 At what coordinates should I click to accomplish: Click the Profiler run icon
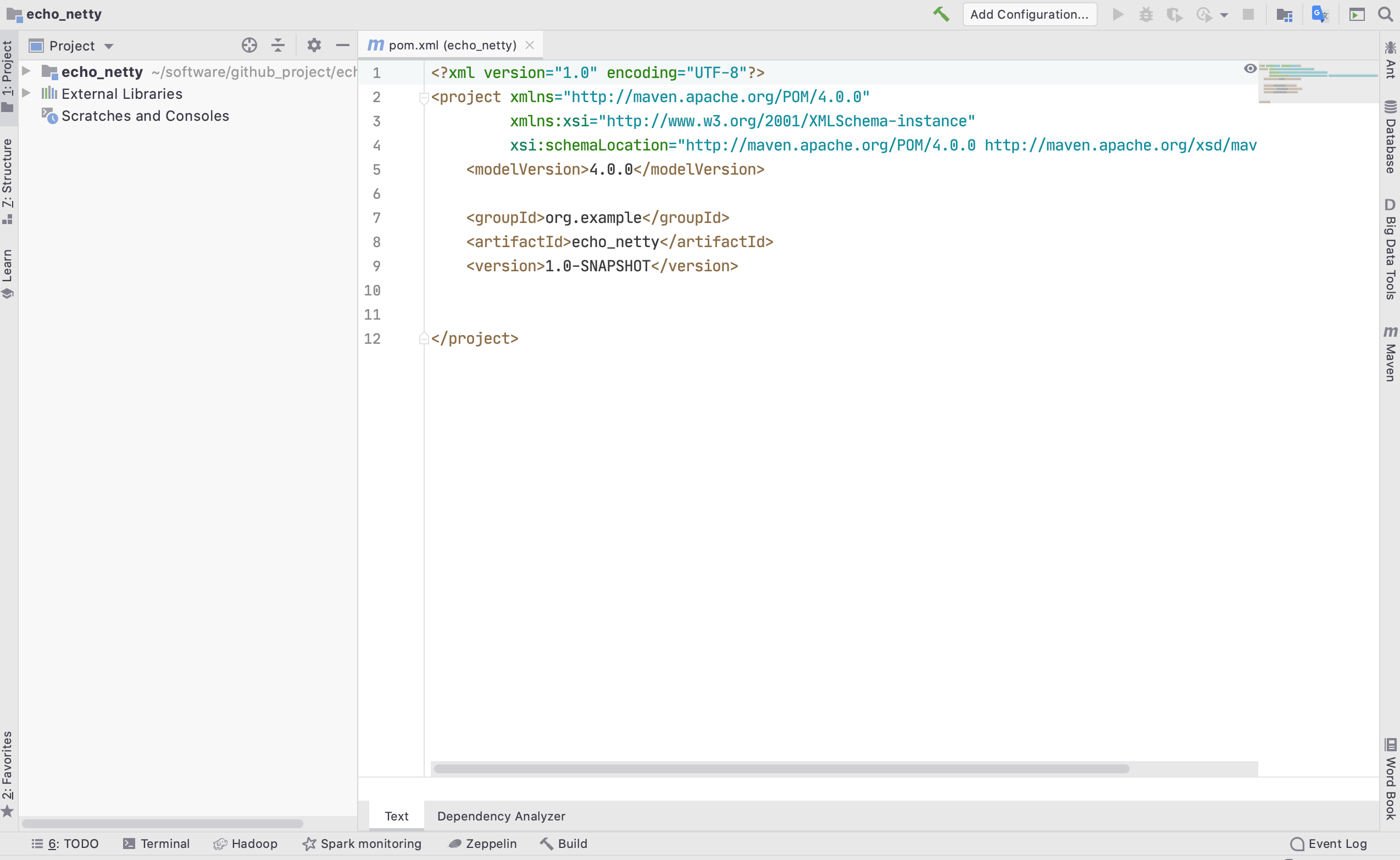tap(1204, 14)
